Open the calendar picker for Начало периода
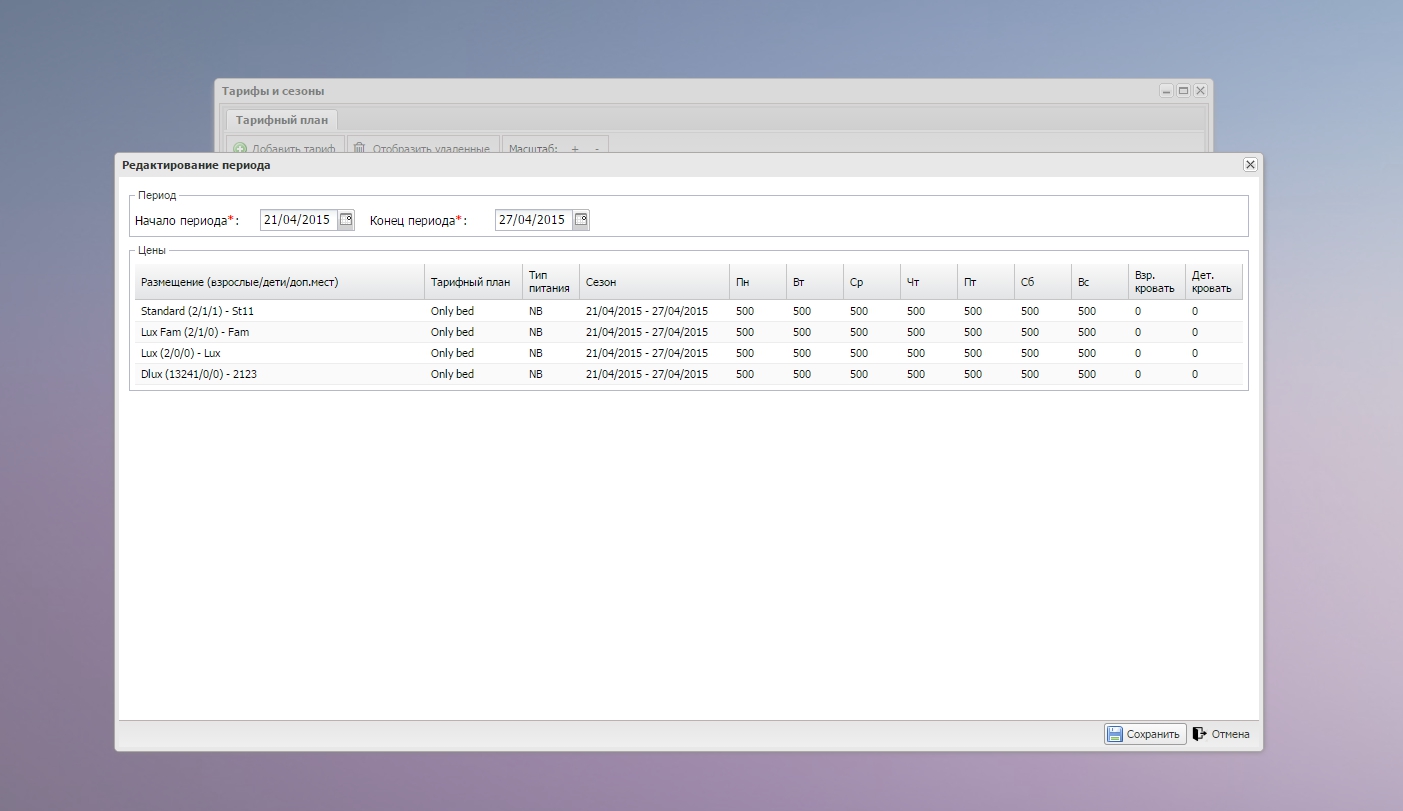This screenshot has height=811, width=1403. point(346,220)
